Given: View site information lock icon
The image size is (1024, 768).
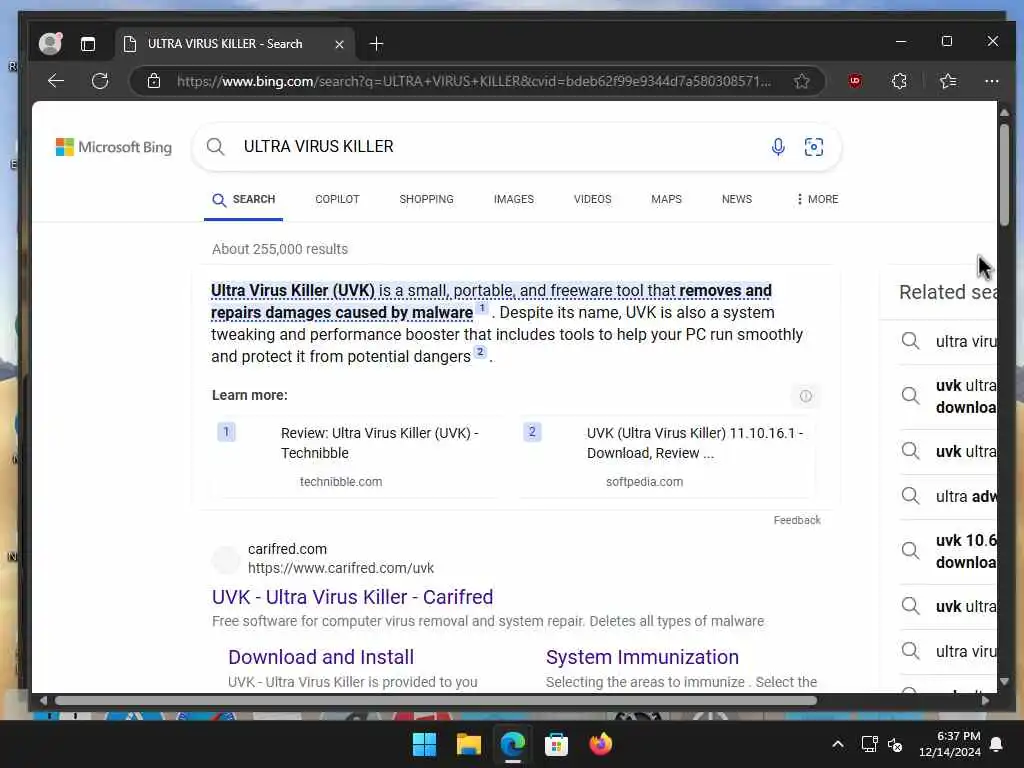Looking at the screenshot, I should tap(153, 81).
